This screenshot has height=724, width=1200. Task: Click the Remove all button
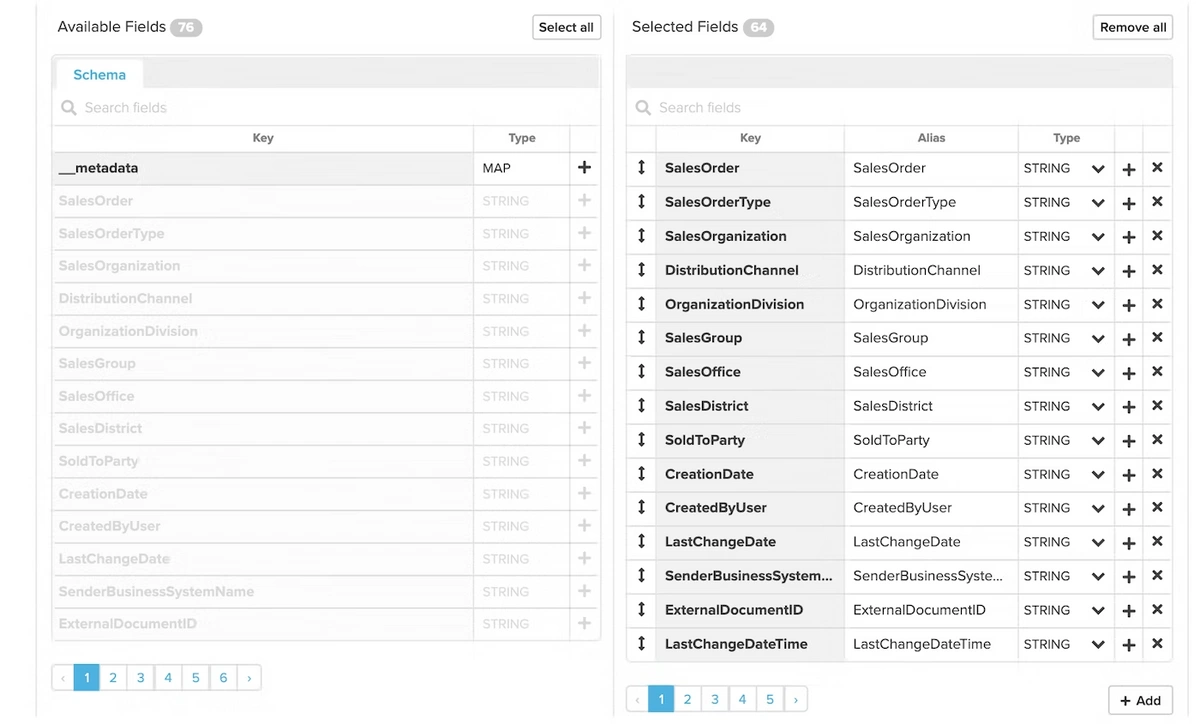click(1133, 27)
